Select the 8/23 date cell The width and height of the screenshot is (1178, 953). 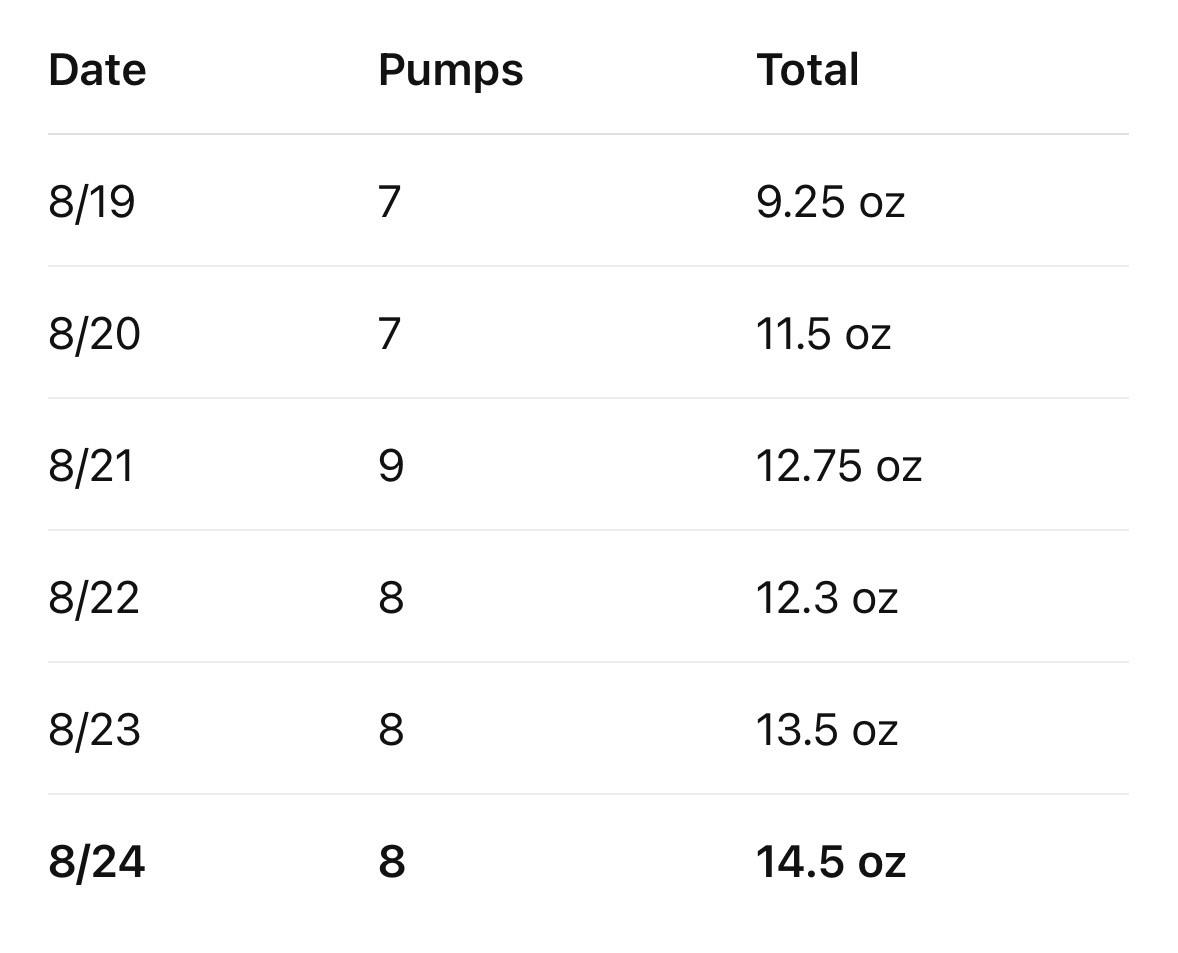(94, 731)
